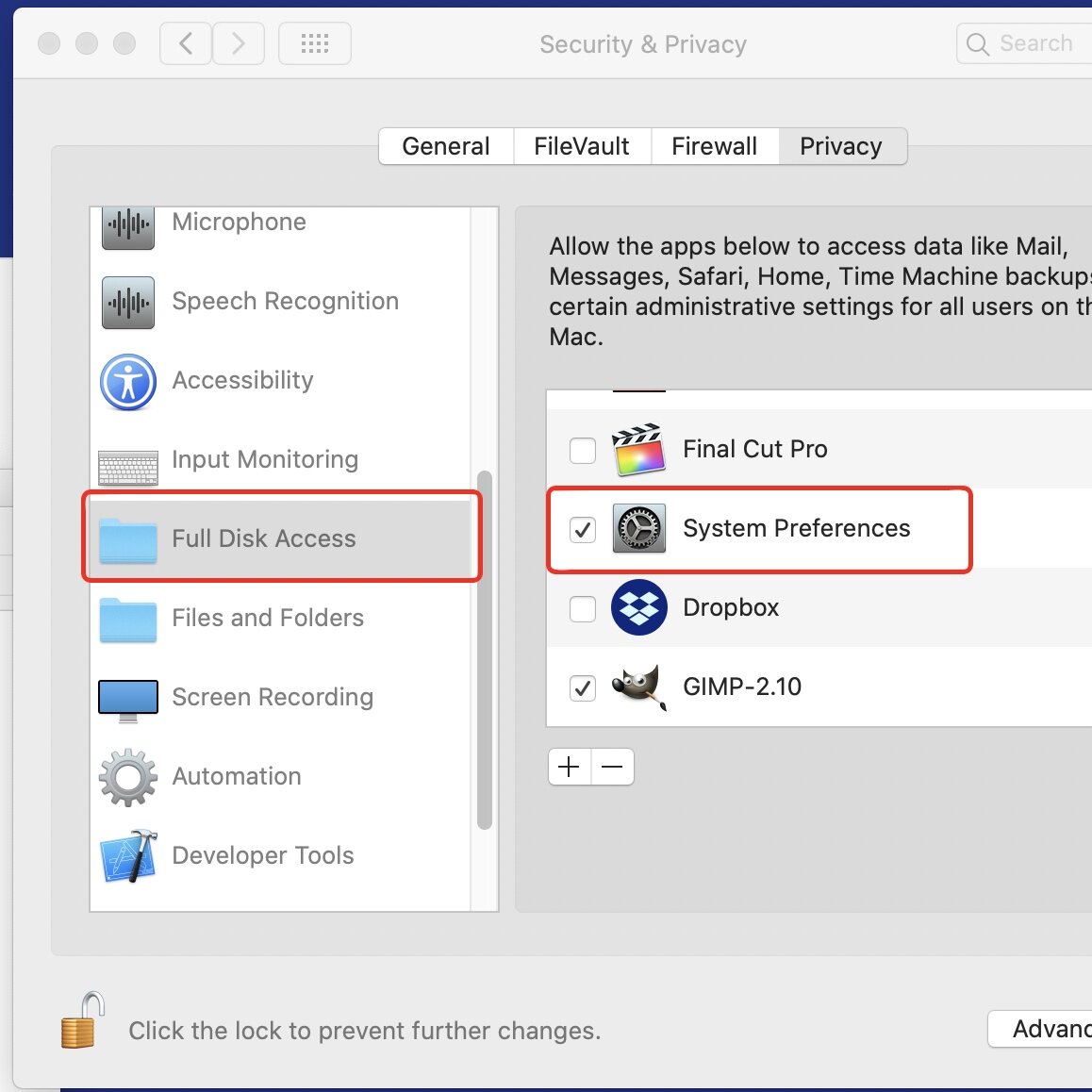This screenshot has height=1092, width=1092.
Task: Remove selected app with the minus button
Action: tap(612, 767)
